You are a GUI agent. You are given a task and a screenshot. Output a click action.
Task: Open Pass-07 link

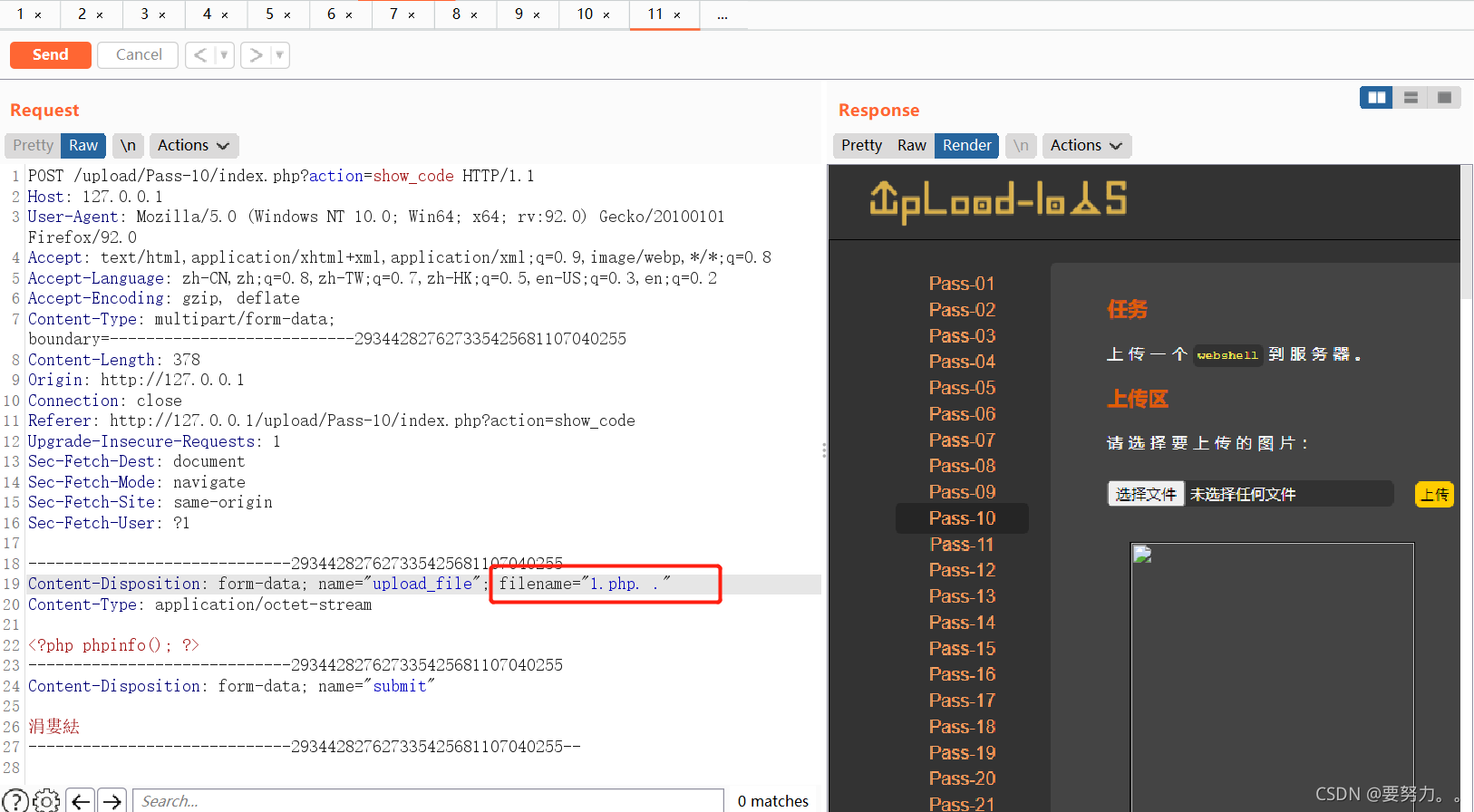point(962,440)
